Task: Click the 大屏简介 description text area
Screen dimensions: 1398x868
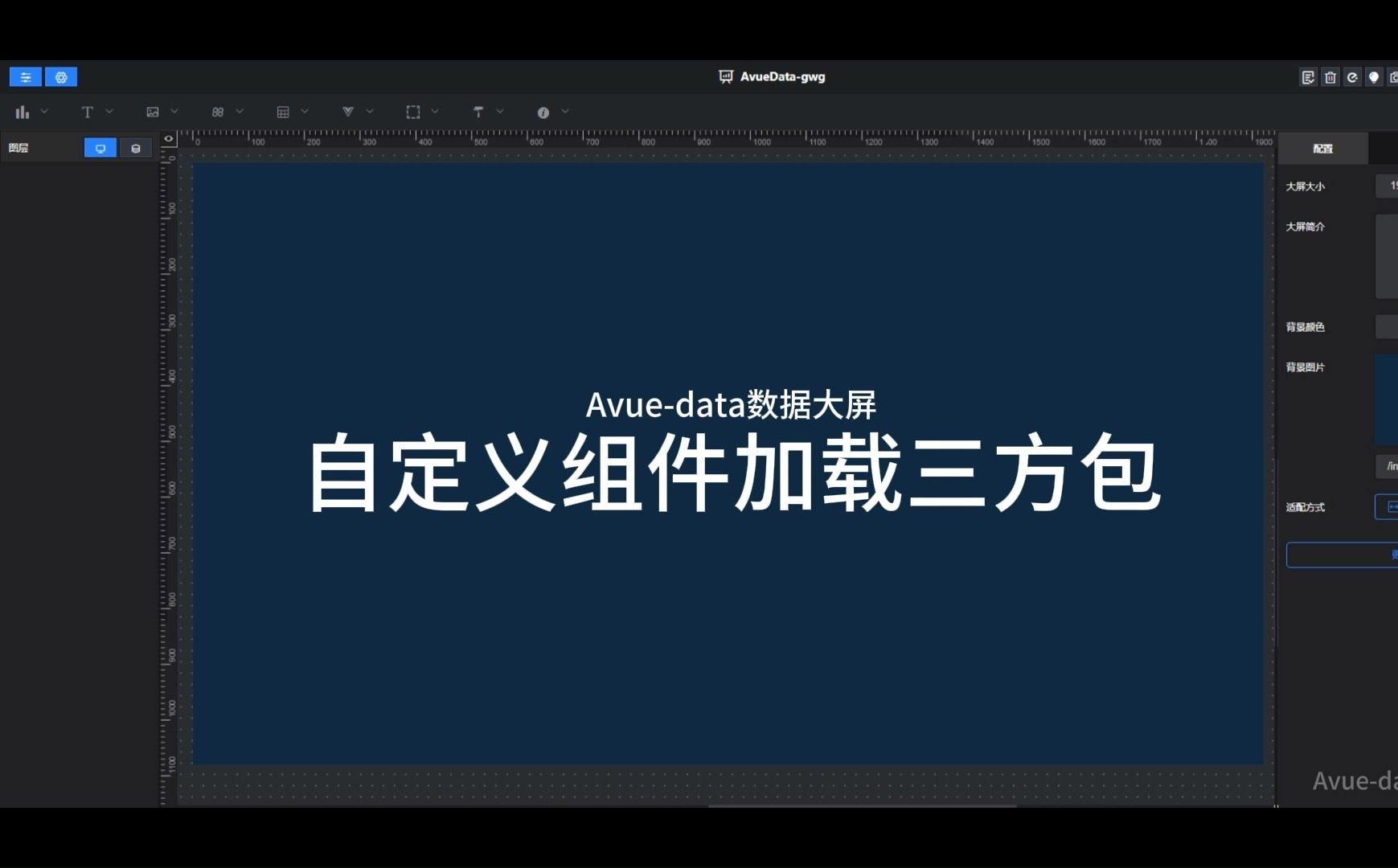Action: click(1387, 256)
